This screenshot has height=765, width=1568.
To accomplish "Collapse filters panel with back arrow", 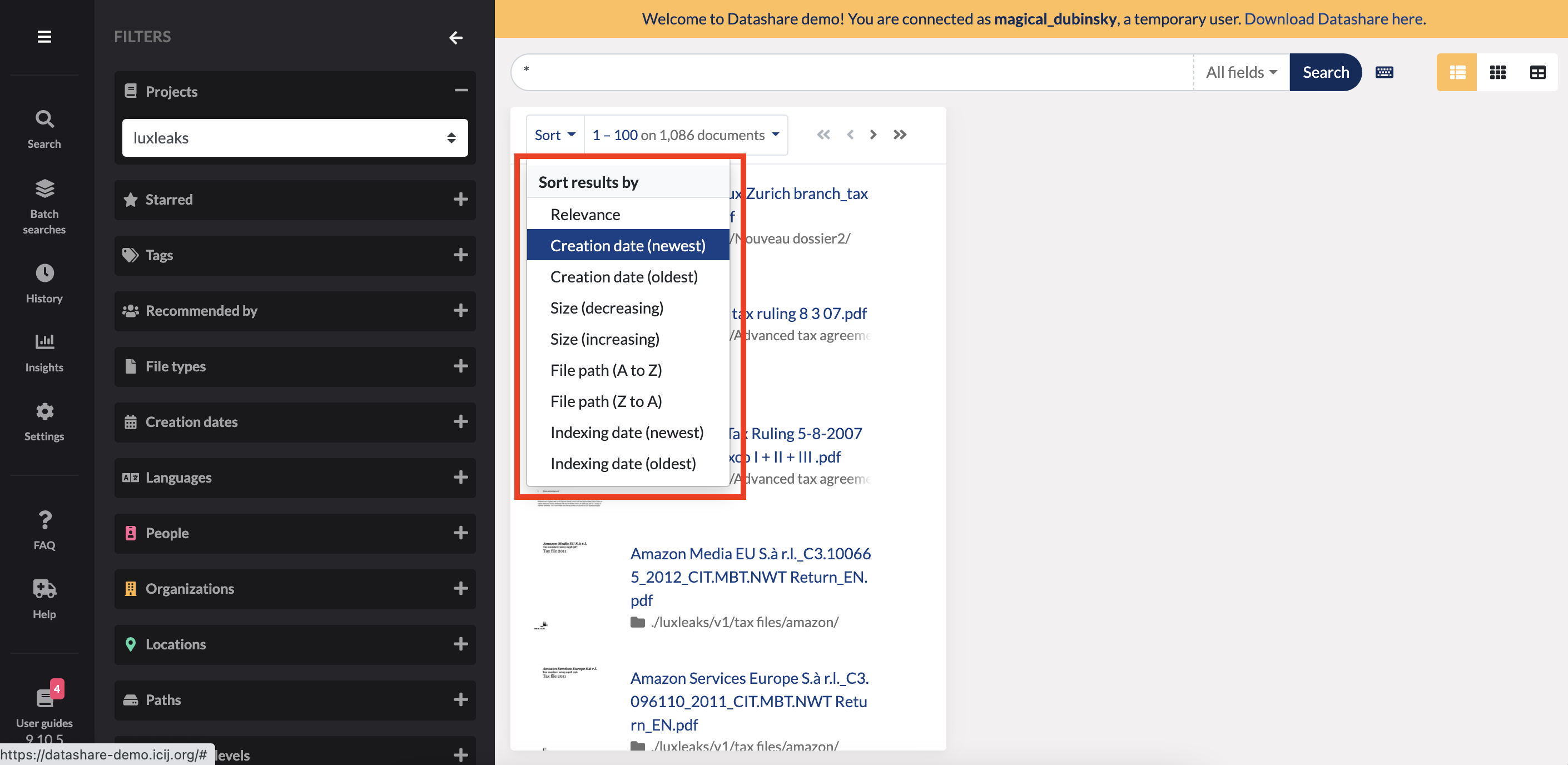I will pos(456,38).
